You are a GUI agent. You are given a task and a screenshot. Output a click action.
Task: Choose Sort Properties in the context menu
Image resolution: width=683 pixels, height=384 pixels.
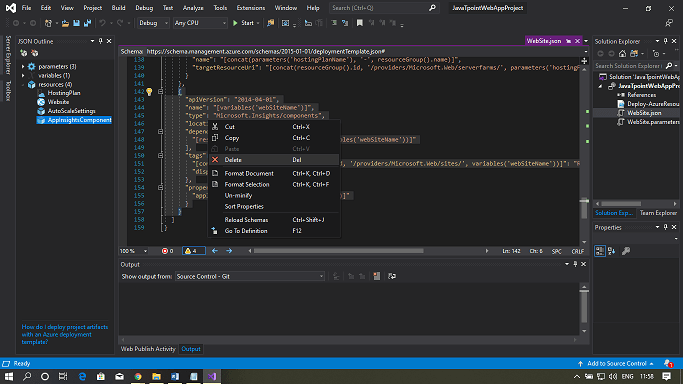(274, 206)
